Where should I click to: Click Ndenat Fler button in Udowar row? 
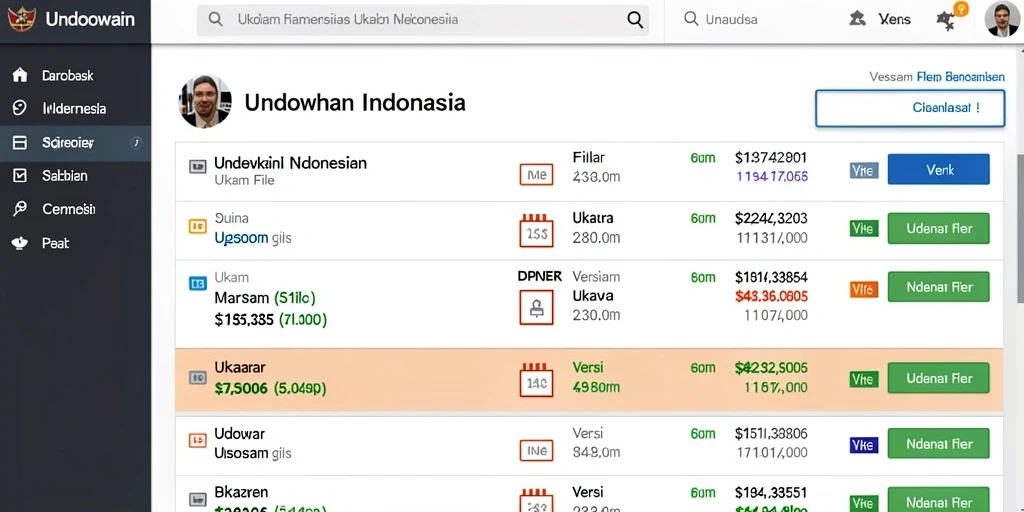tap(938, 444)
